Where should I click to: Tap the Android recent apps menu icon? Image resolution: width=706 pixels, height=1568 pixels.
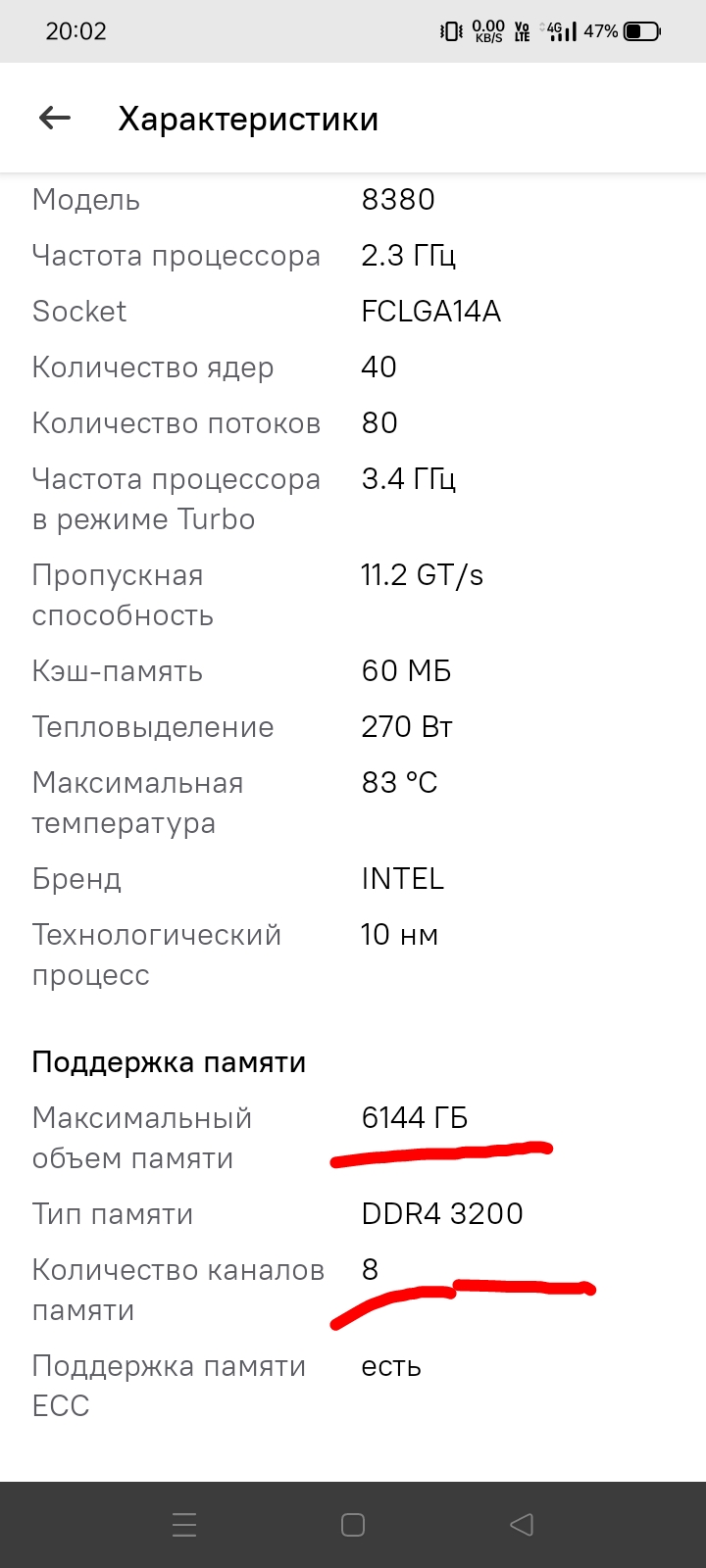pos(184,1525)
